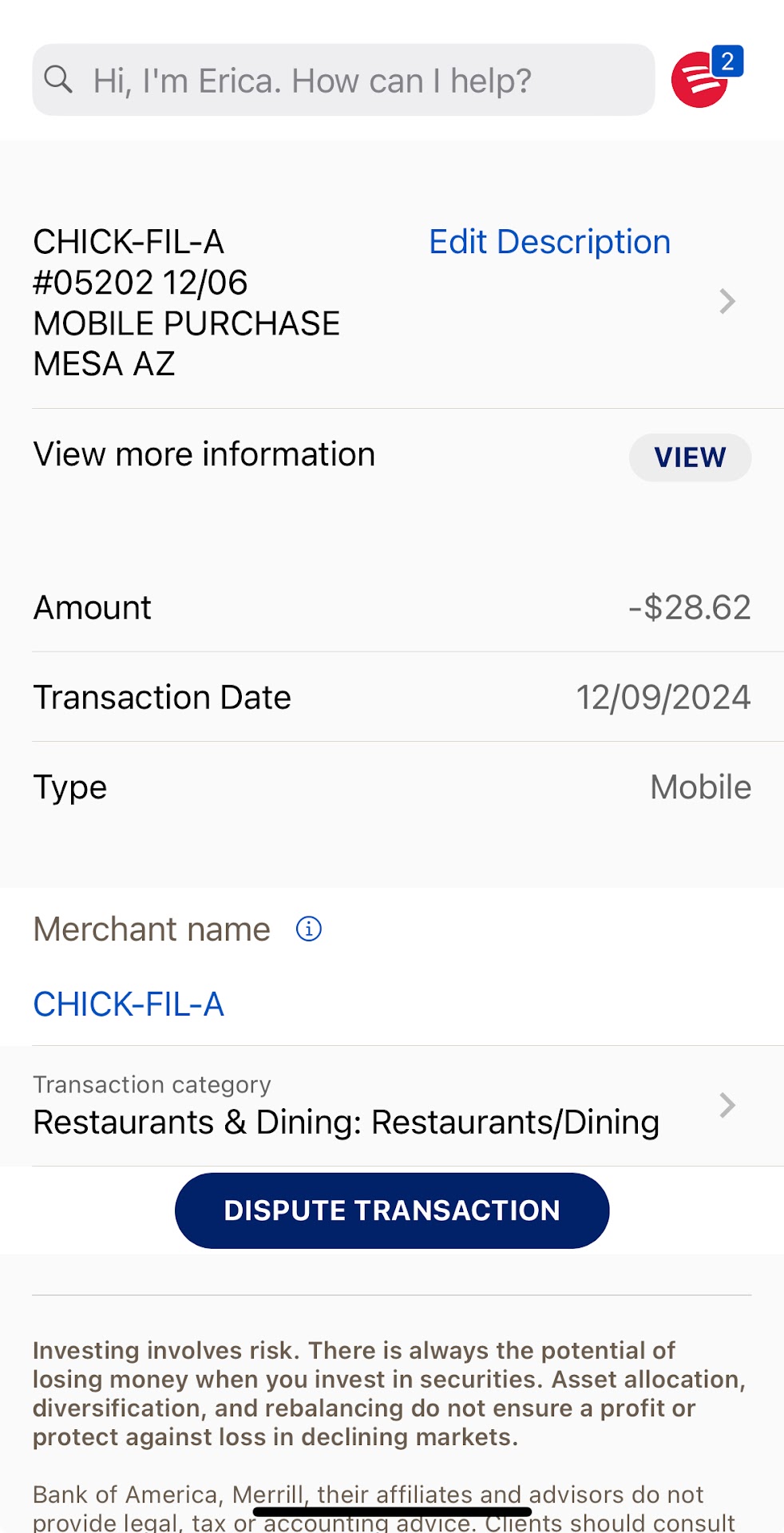Image resolution: width=784 pixels, height=1533 pixels.
Task: Tap the magnifier search icon
Action: pos(58,80)
